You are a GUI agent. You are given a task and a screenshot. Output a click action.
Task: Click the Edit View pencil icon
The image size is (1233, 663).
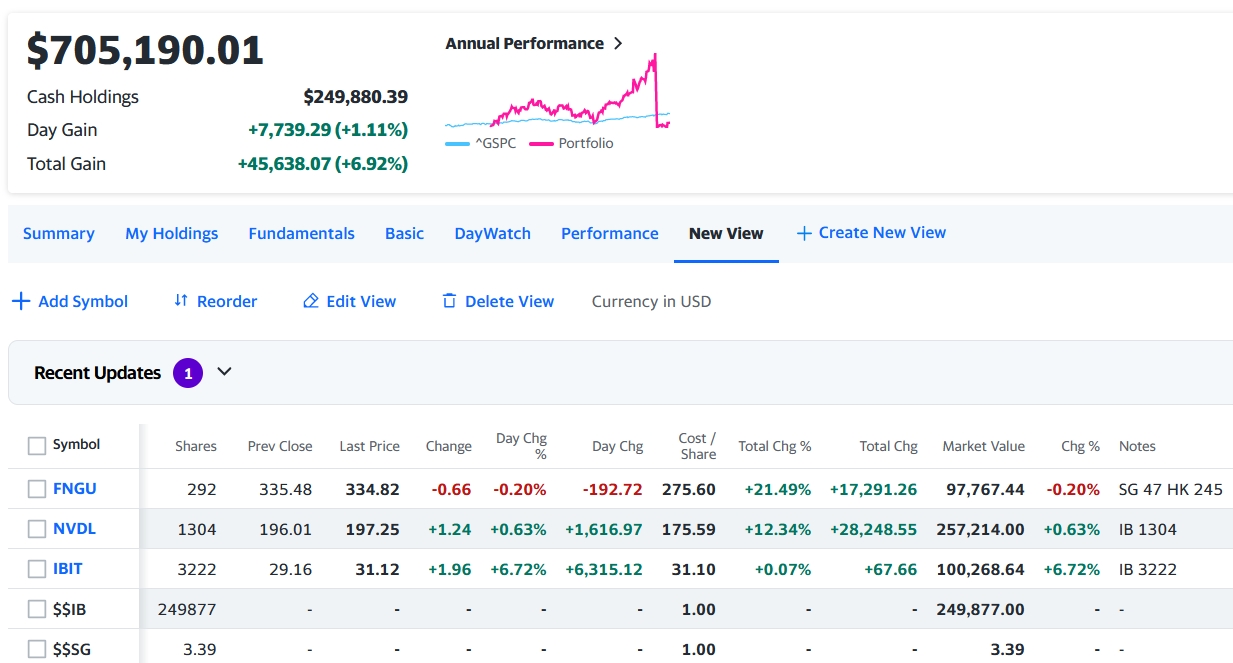[311, 301]
